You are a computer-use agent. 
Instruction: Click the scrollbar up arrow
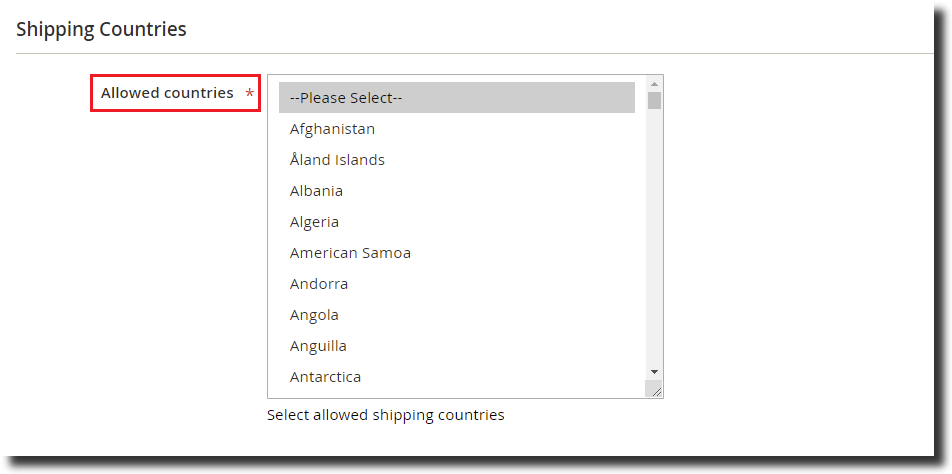tap(654, 84)
